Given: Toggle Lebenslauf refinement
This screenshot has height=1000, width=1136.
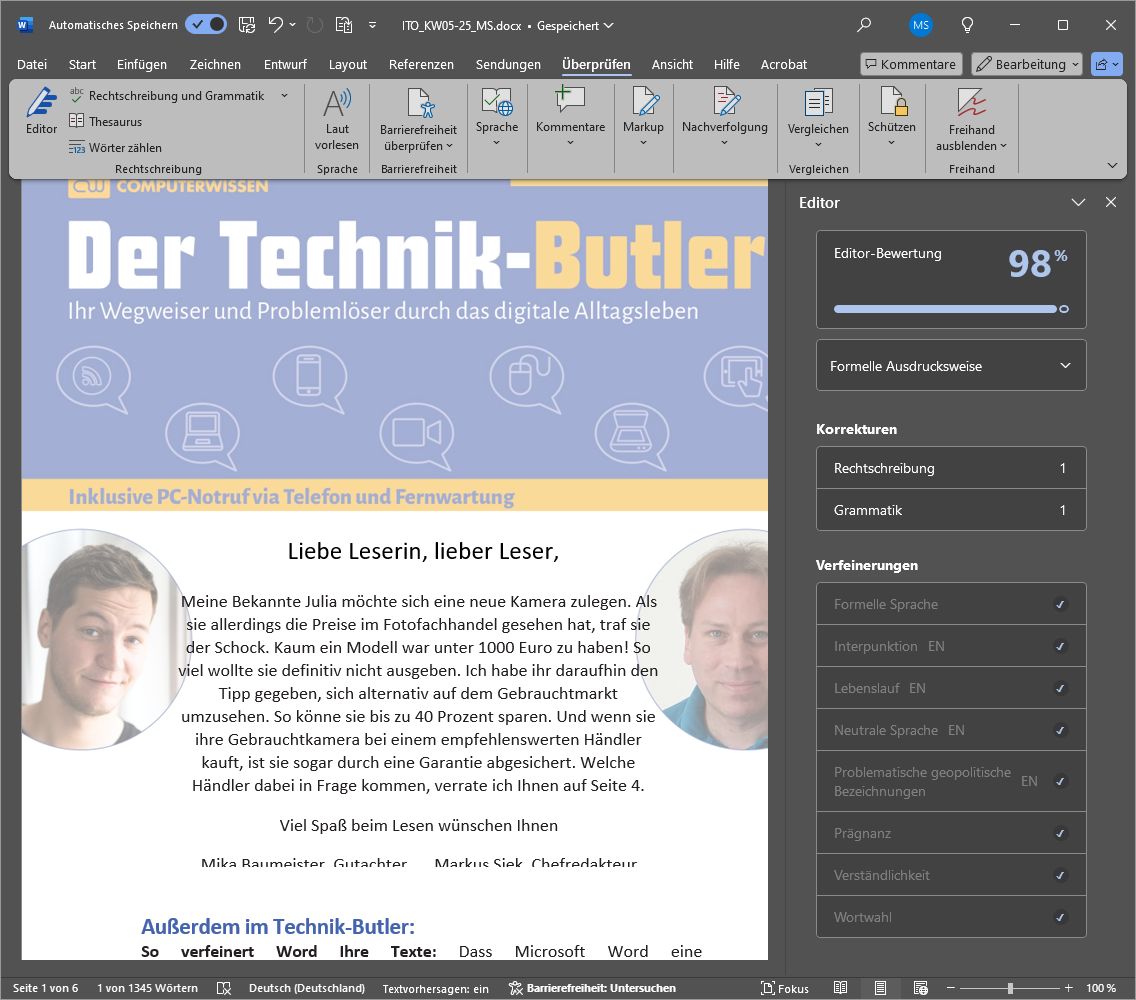Looking at the screenshot, I should [x=951, y=688].
